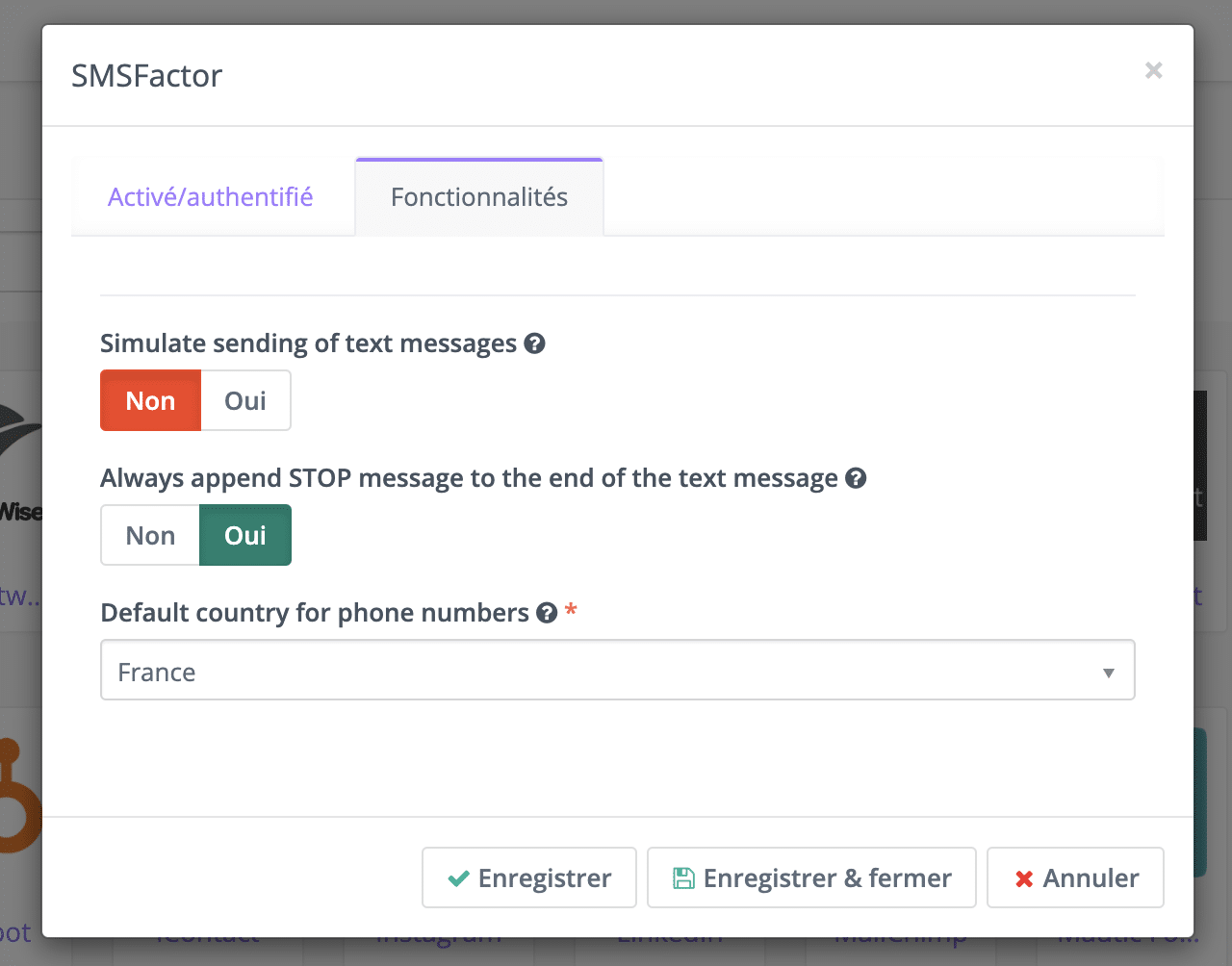Image resolution: width=1232 pixels, height=966 pixels.
Task: Select France in the country combo box
Action: (617, 670)
